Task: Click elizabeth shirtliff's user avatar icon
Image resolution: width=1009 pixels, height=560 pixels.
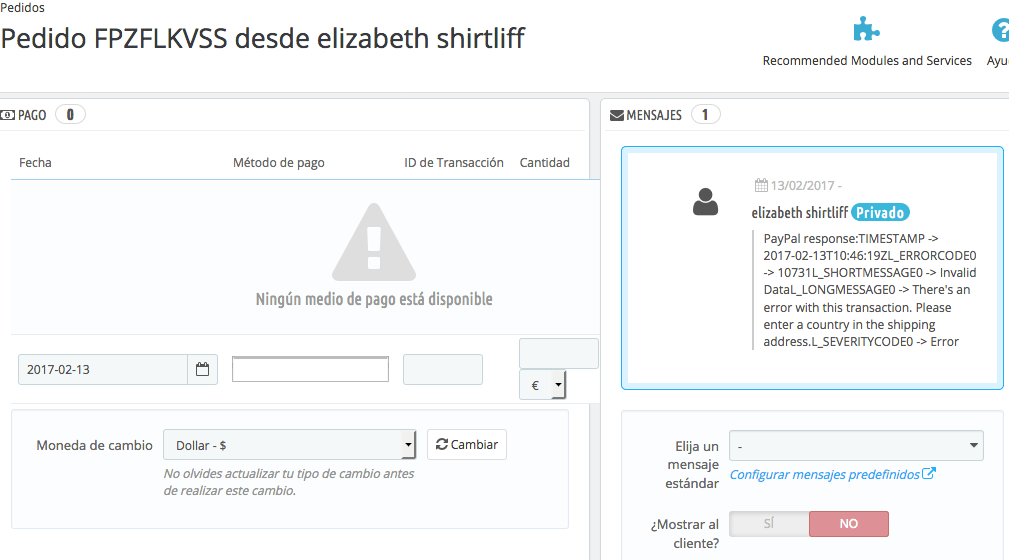Action: [x=705, y=201]
